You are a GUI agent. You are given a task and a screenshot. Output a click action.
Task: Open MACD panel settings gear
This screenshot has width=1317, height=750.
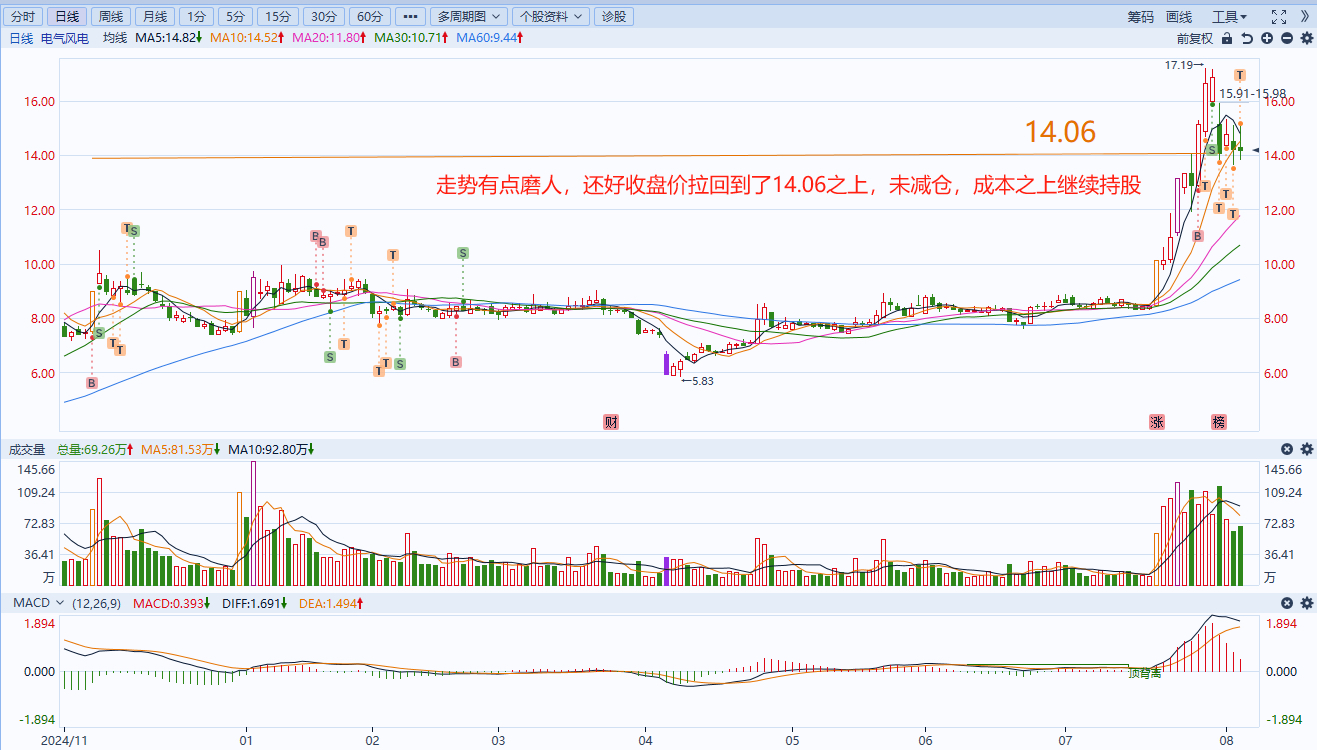click(x=1306, y=603)
